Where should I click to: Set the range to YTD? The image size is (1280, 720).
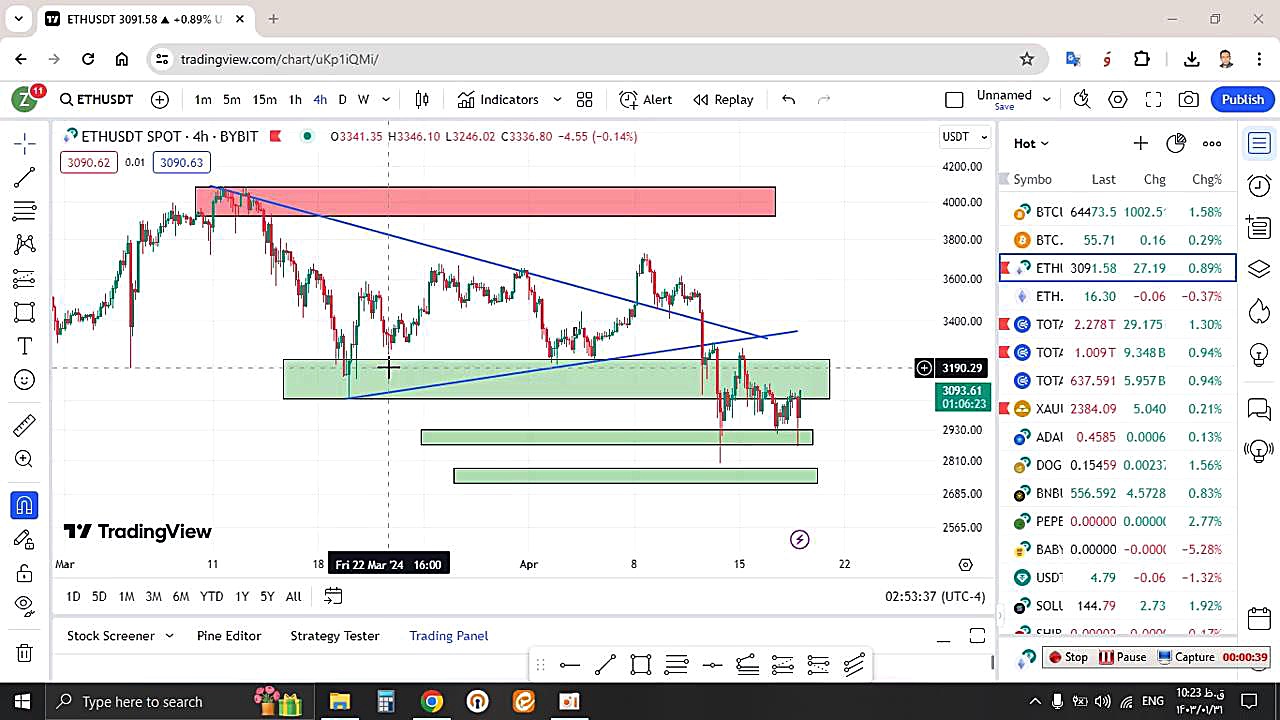click(x=211, y=596)
